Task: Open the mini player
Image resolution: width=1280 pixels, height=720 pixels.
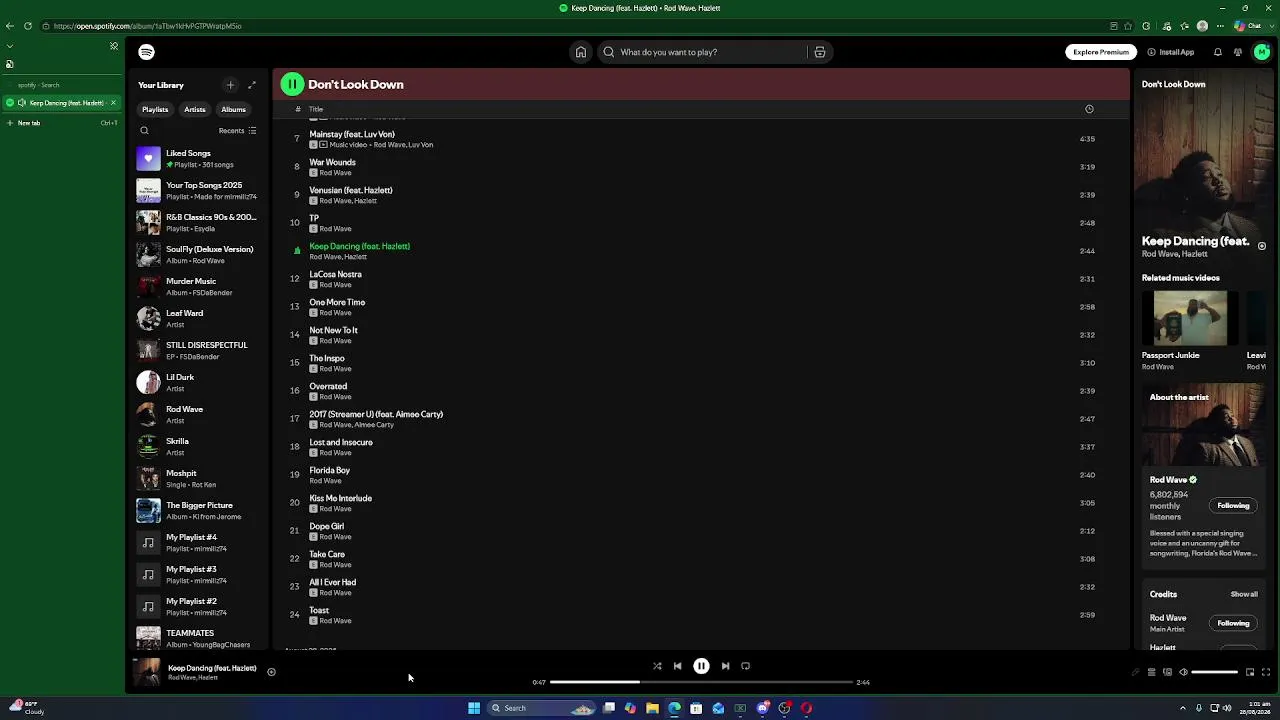Action: point(1249,672)
